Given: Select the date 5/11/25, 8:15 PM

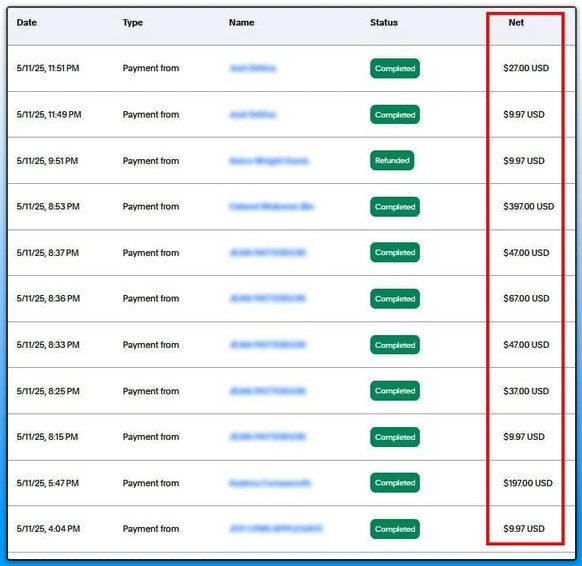Looking at the screenshot, I should click(x=47, y=437).
